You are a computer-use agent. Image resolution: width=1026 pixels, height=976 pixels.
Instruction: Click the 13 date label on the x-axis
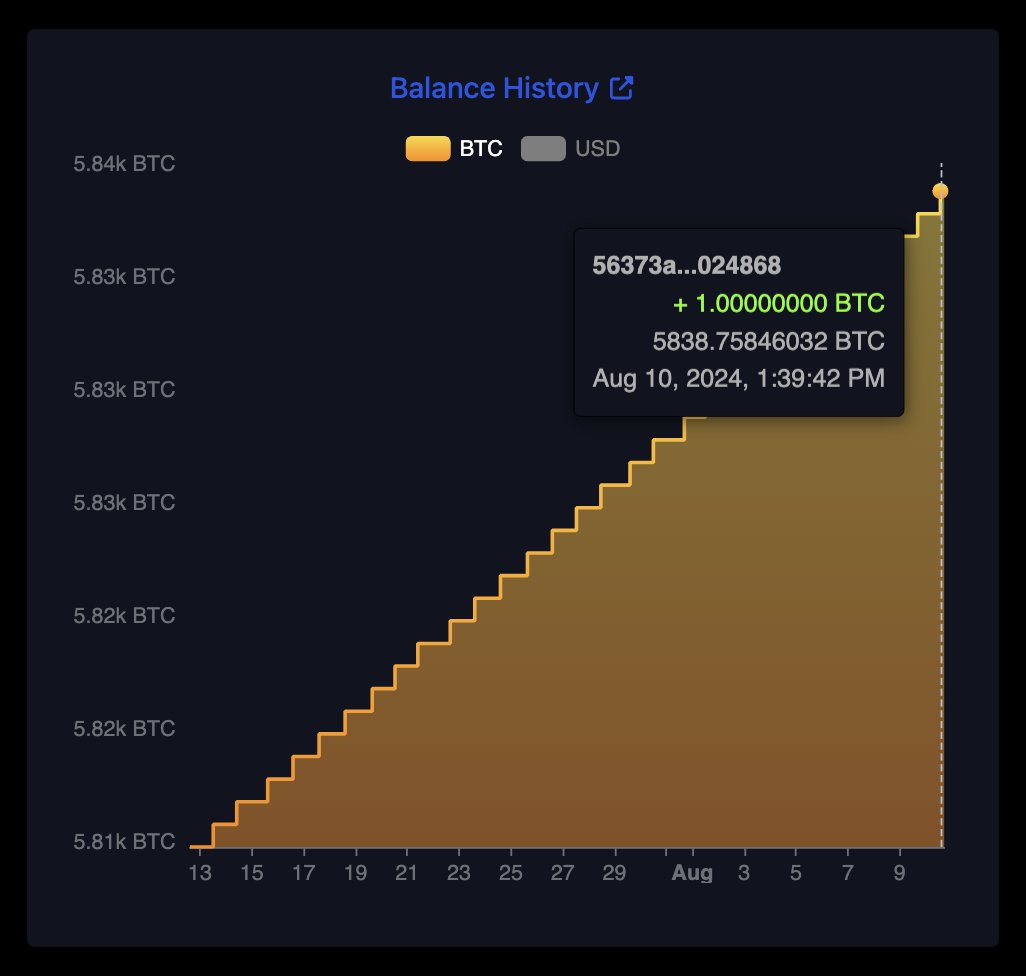pyautogui.click(x=199, y=873)
